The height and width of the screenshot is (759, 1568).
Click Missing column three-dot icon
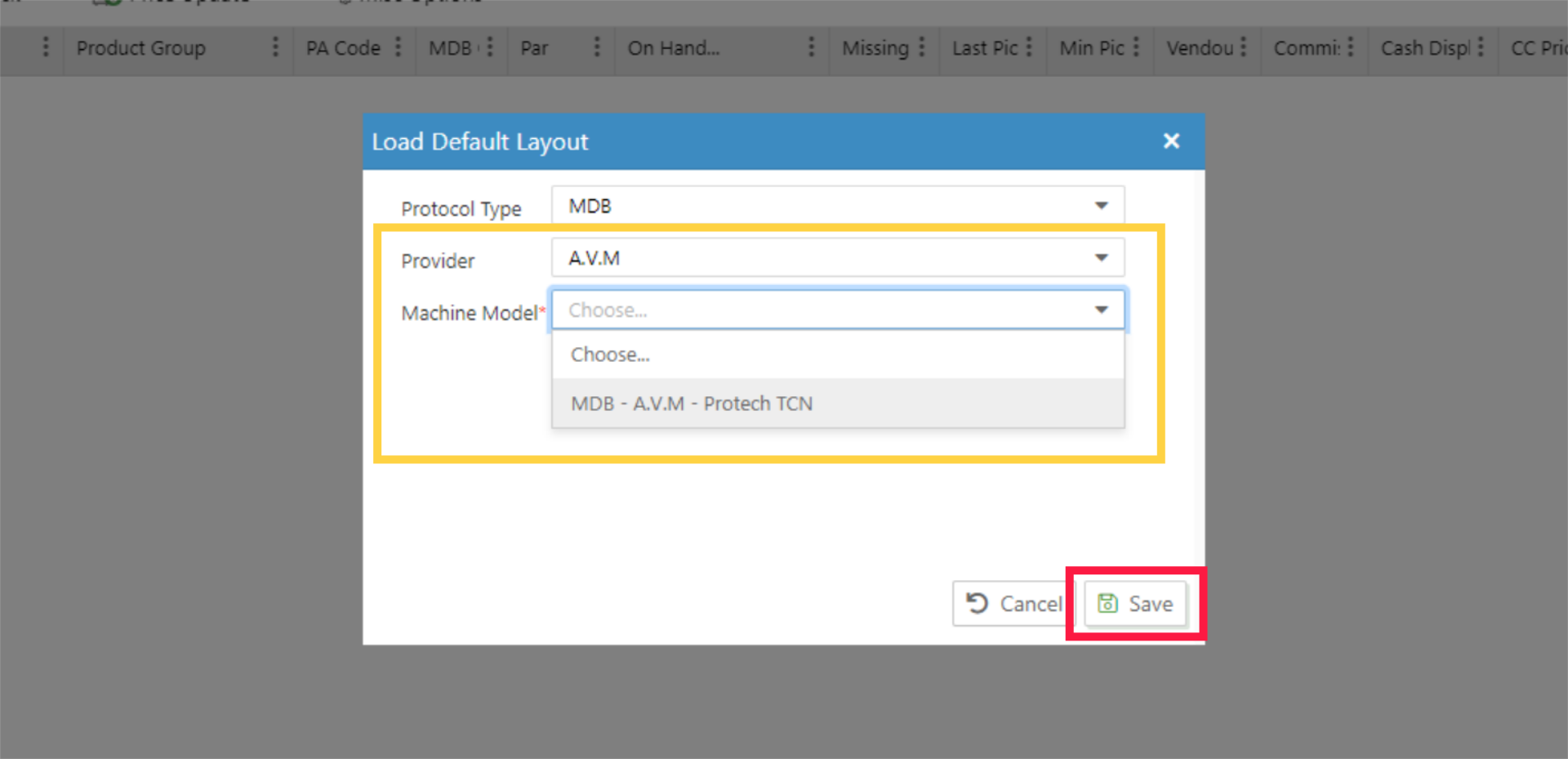922,47
